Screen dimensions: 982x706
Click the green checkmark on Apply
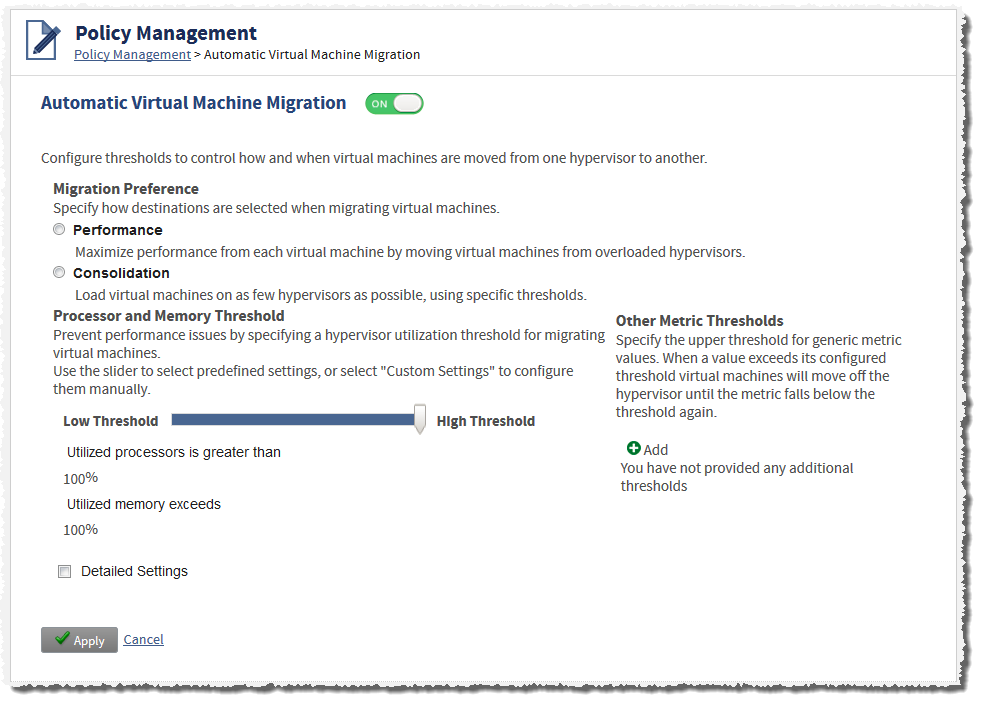pos(62,638)
